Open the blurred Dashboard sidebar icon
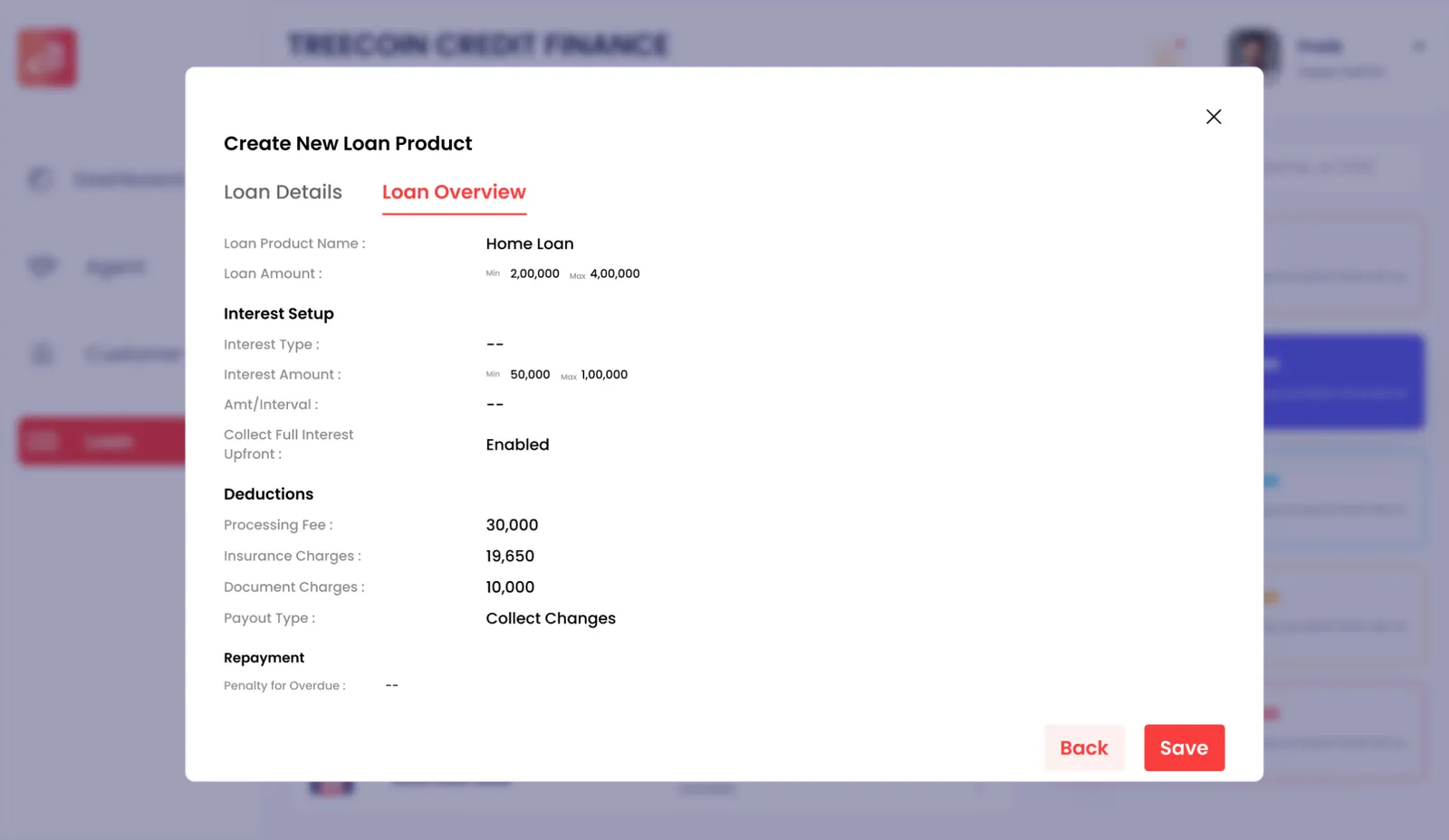 (x=40, y=179)
